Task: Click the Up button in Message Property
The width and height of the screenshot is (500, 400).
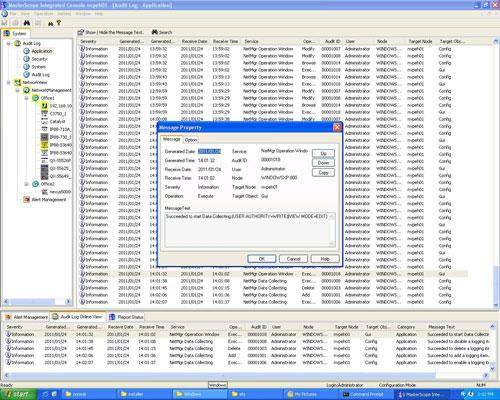Action: pyautogui.click(x=323, y=153)
